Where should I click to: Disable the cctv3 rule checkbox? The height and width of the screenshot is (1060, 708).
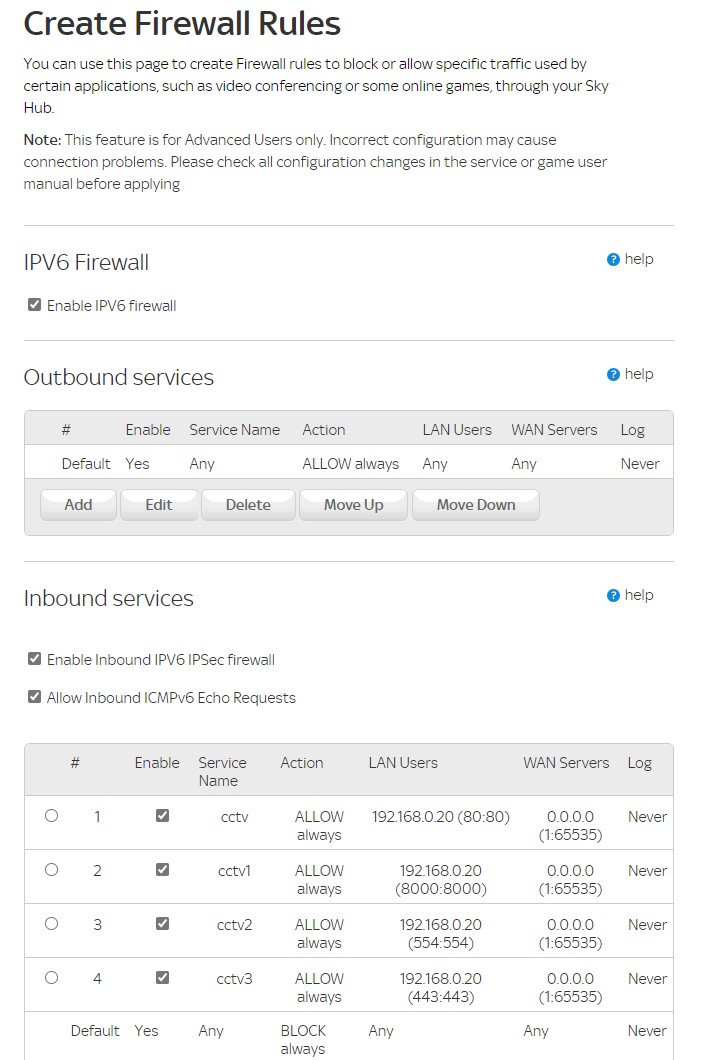[163, 978]
